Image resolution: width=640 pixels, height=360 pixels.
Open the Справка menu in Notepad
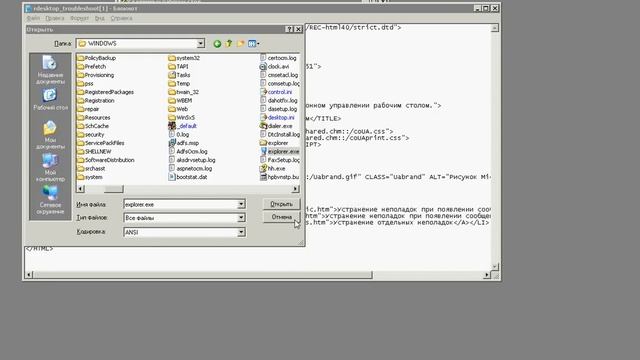coord(121,18)
